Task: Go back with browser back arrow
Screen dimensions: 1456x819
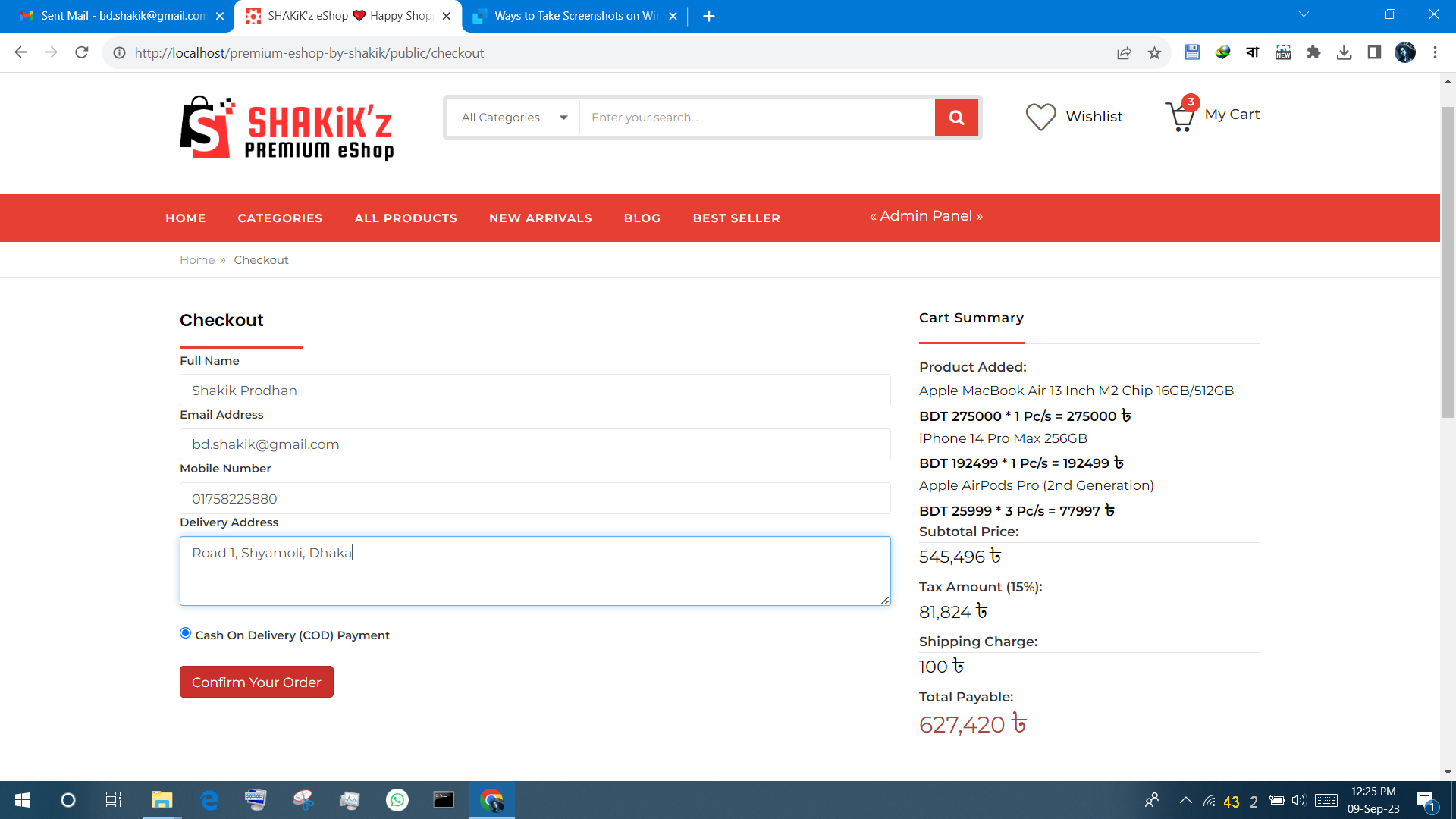Action: [21, 52]
